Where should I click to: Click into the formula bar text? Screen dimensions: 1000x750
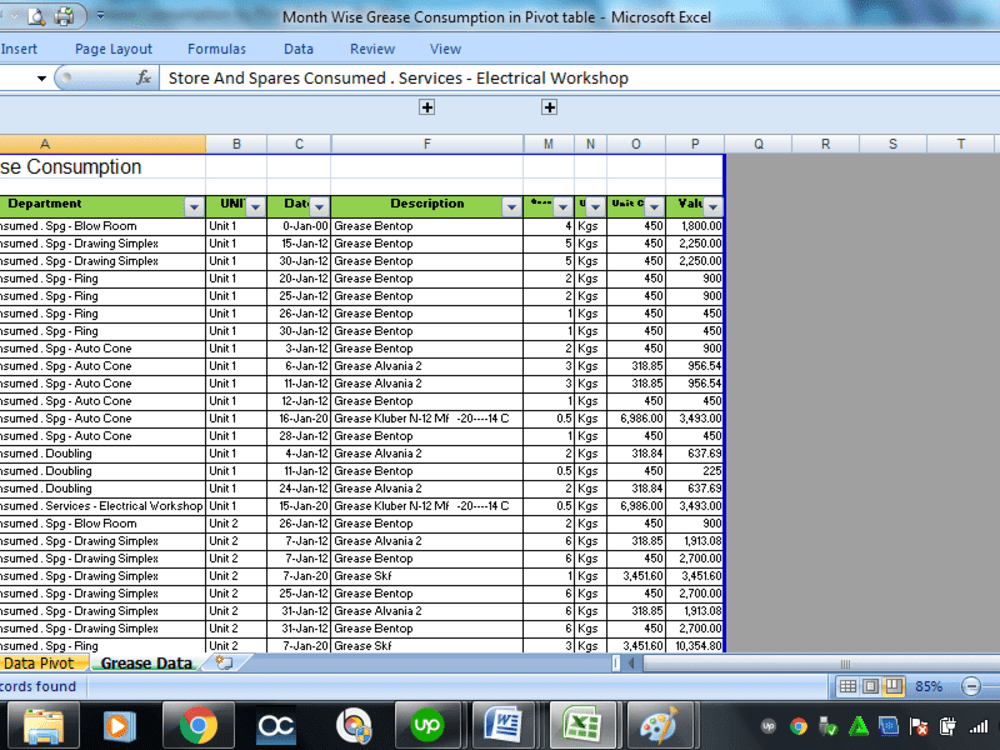(x=398, y=78)
